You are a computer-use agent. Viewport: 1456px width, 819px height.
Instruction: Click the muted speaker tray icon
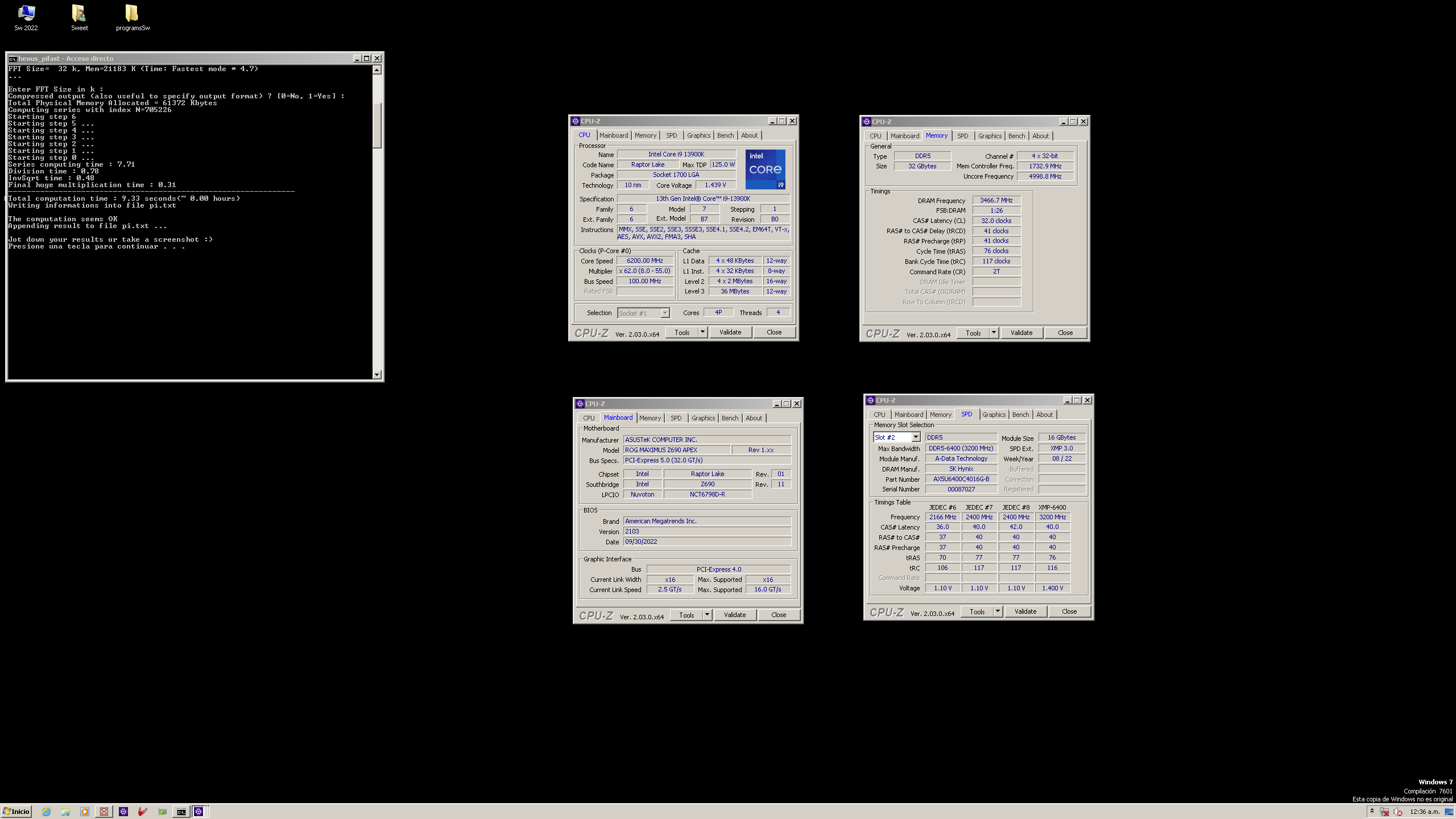coord(1398,812)
